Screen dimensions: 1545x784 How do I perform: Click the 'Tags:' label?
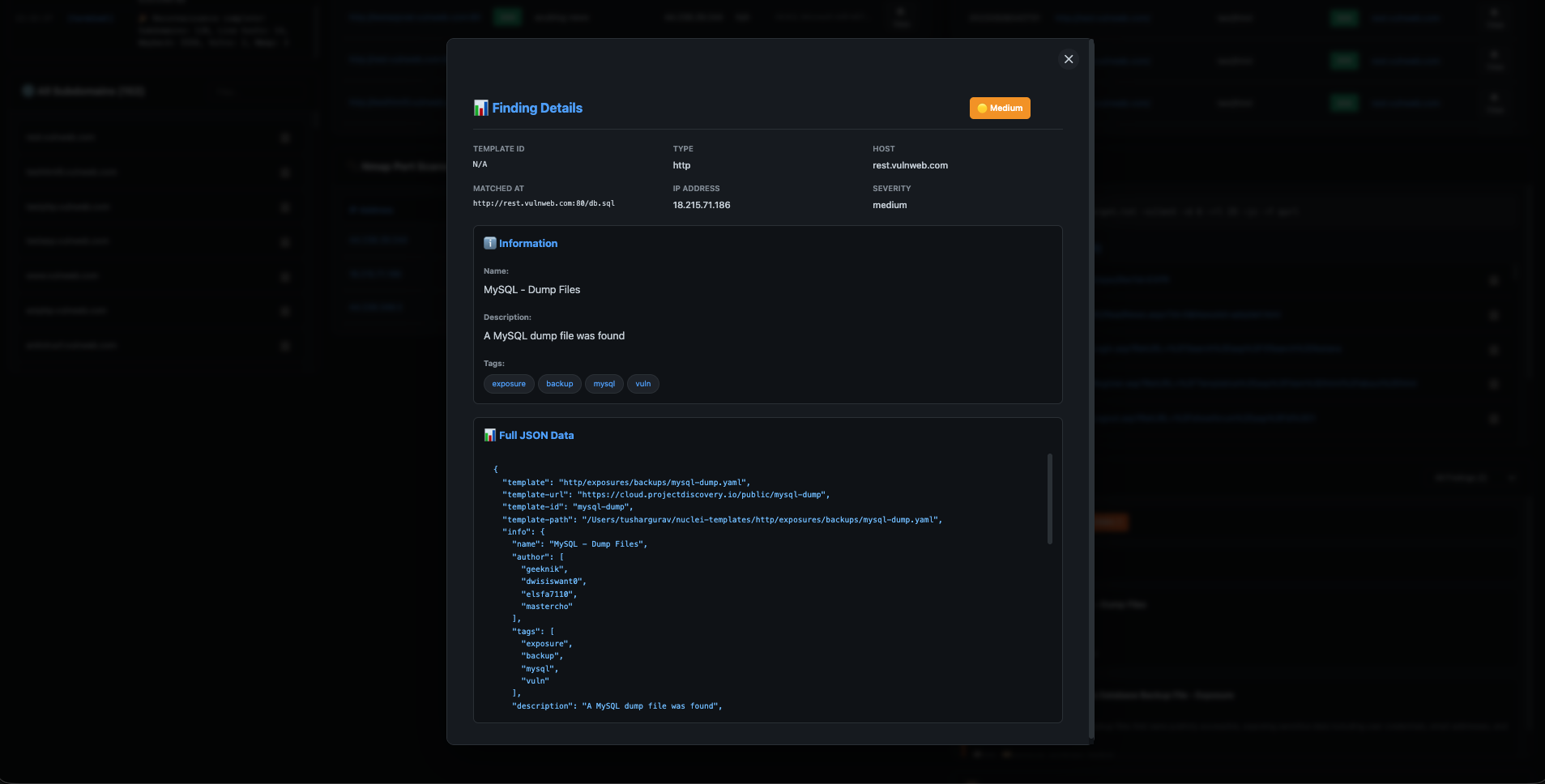(494, 364)
